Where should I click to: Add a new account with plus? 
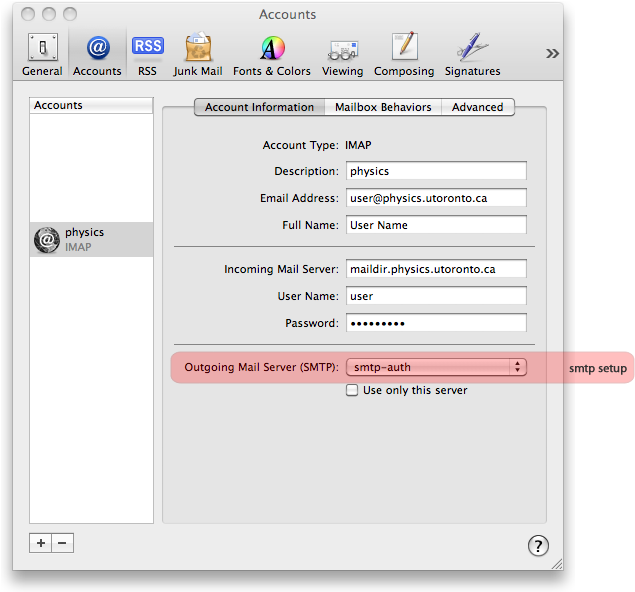[x=40, y=543]
